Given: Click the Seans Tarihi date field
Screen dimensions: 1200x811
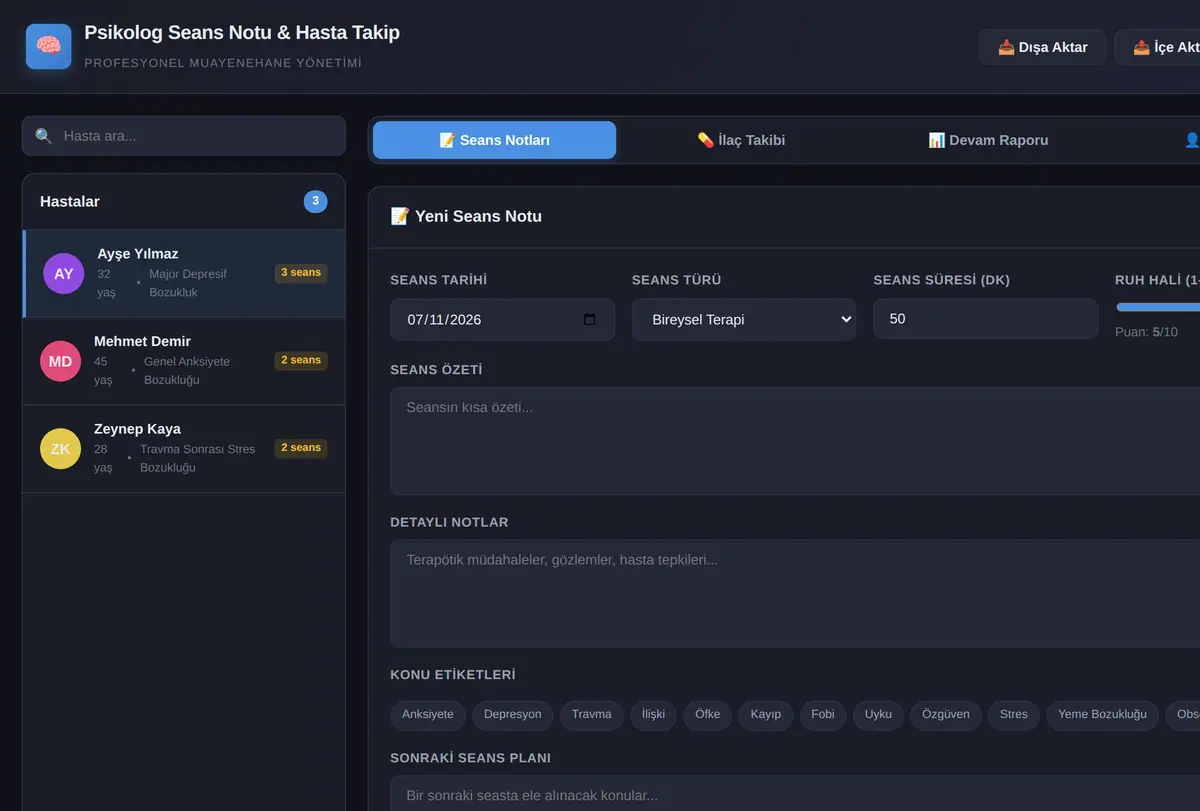Looking at the screenshot, I should tap(502, 320).
